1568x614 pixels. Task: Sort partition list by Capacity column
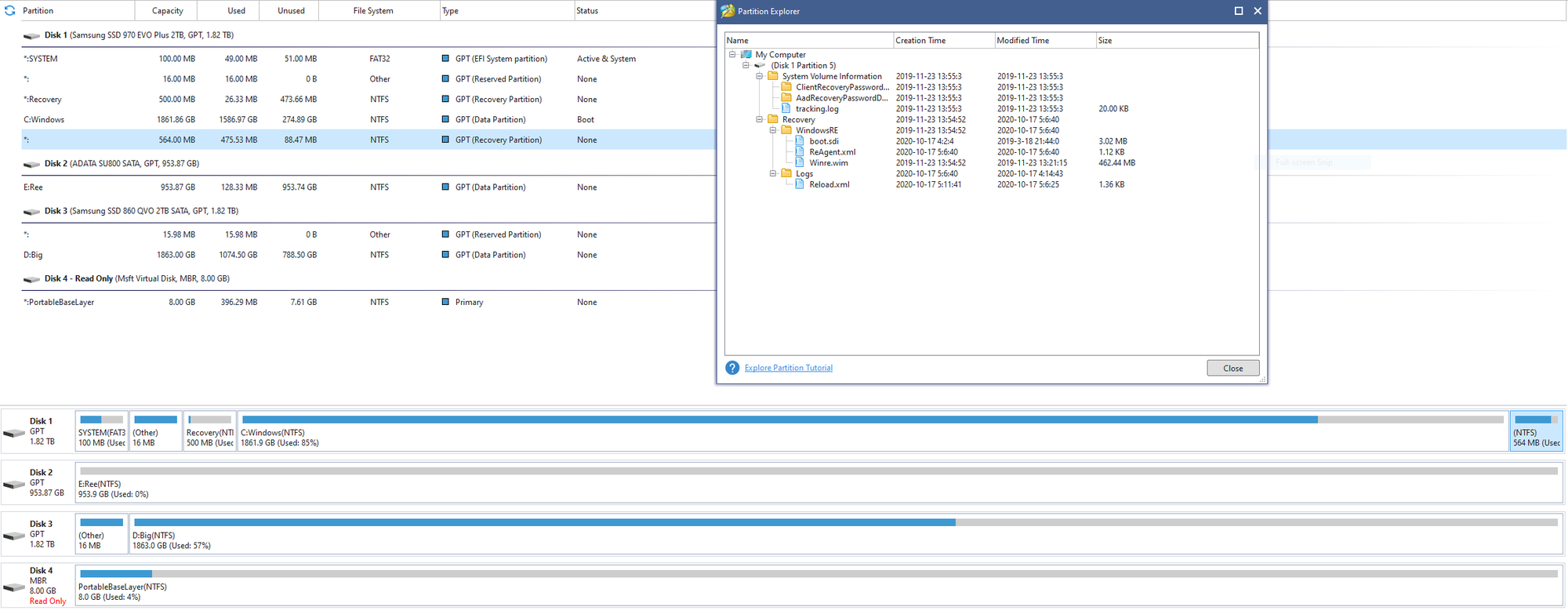click(x=167, y=11)
